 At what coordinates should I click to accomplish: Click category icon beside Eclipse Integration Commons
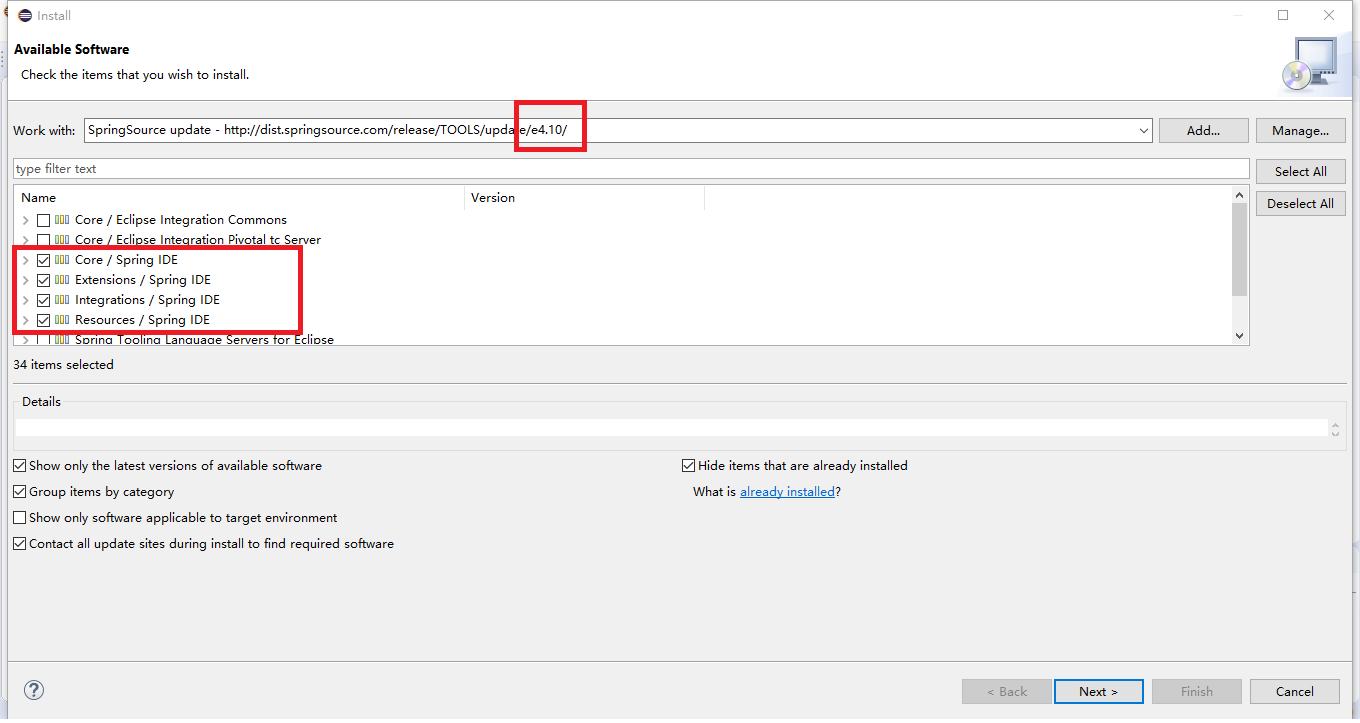tap(62, 220)
